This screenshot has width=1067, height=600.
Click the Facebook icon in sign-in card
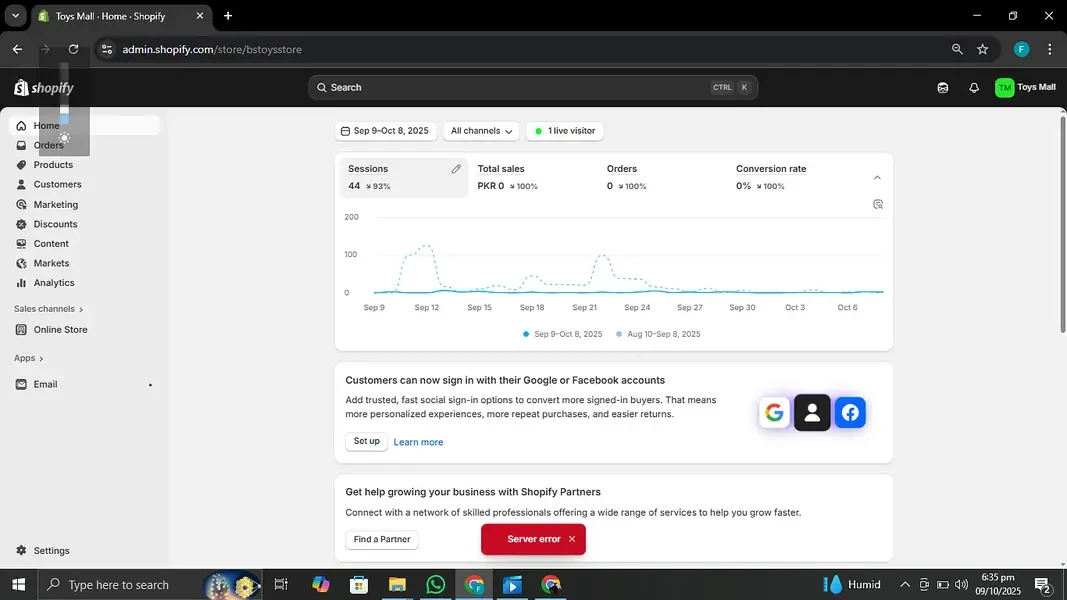tap(849, 413)
